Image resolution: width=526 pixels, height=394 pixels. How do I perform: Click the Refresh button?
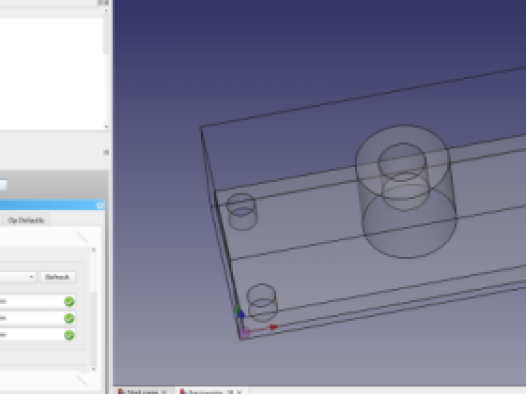(57, 277)
